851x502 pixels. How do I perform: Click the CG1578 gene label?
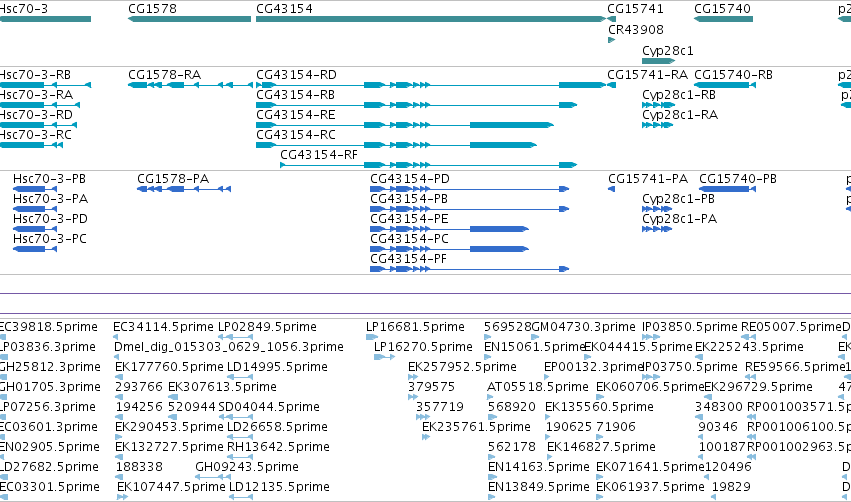tap(153, 9)
